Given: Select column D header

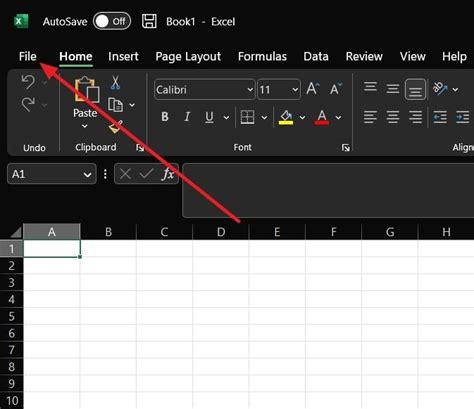Looking at the screenshot, I should (x=221, y=232).
